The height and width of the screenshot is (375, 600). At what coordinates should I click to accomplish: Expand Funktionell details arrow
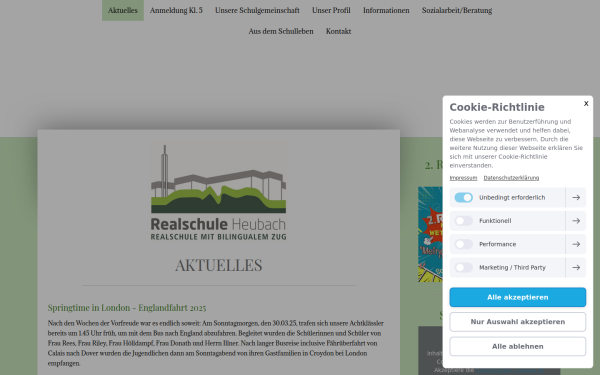576,221
